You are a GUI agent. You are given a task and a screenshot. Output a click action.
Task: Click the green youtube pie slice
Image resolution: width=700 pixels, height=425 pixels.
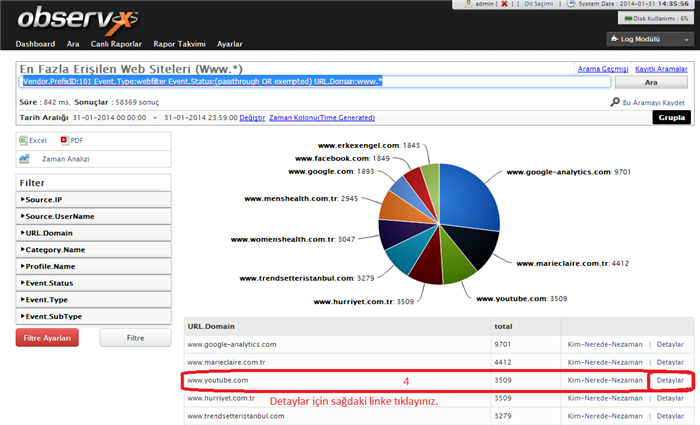(x=456, y=259)
